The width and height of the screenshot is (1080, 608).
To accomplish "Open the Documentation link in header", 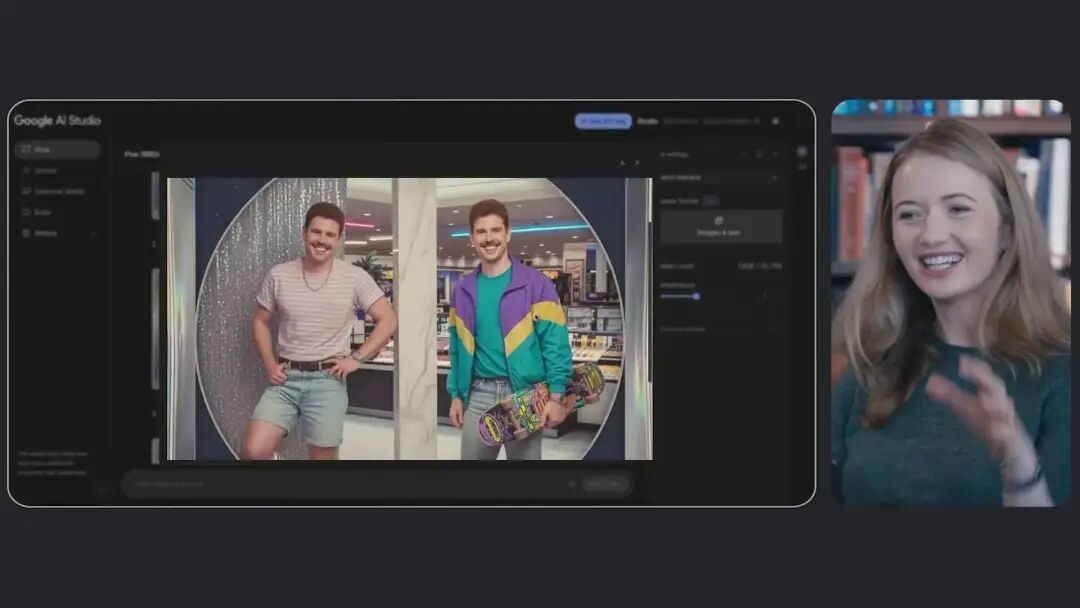I will 726,121.
